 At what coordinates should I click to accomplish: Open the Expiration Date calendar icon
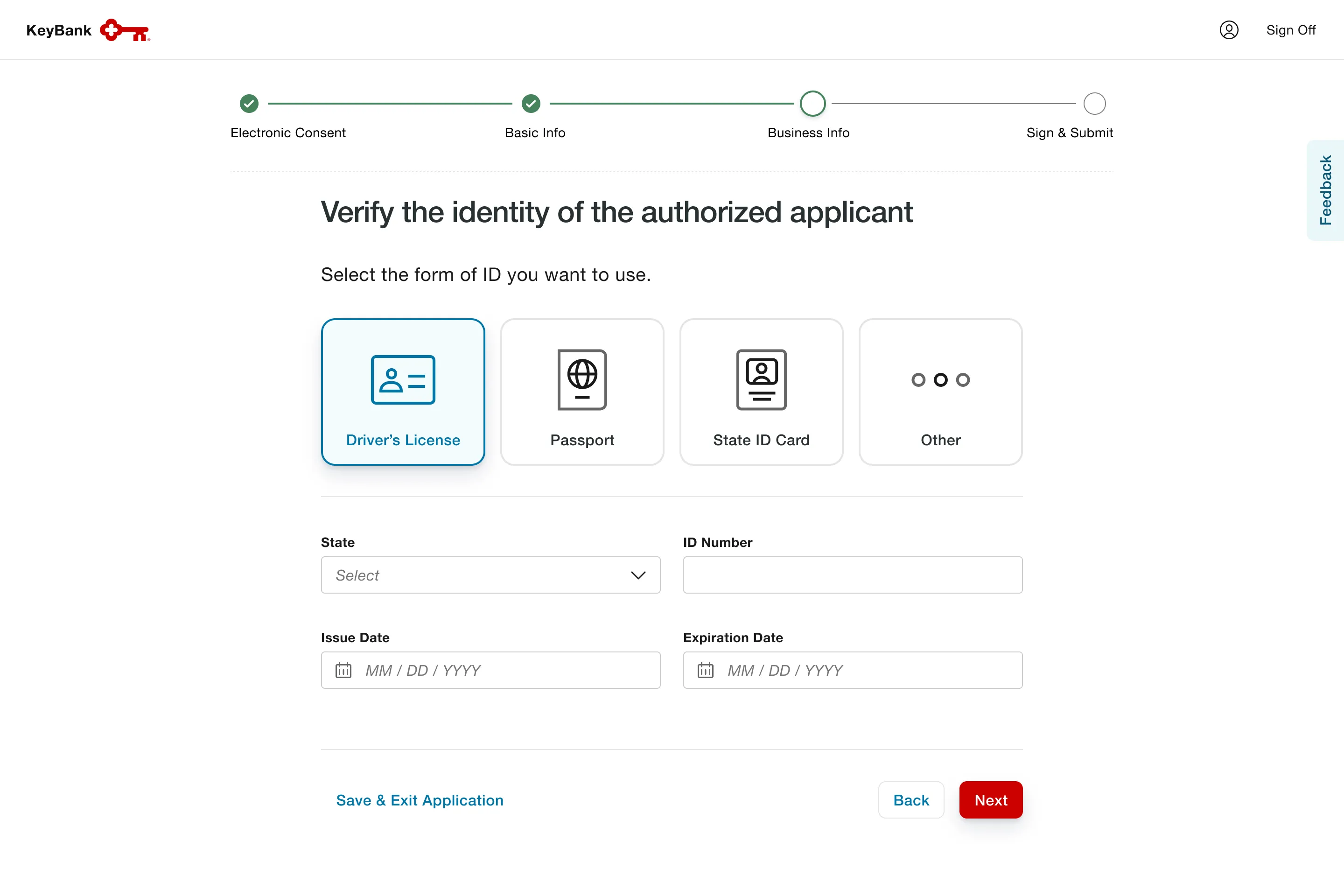tap(706, 670)
